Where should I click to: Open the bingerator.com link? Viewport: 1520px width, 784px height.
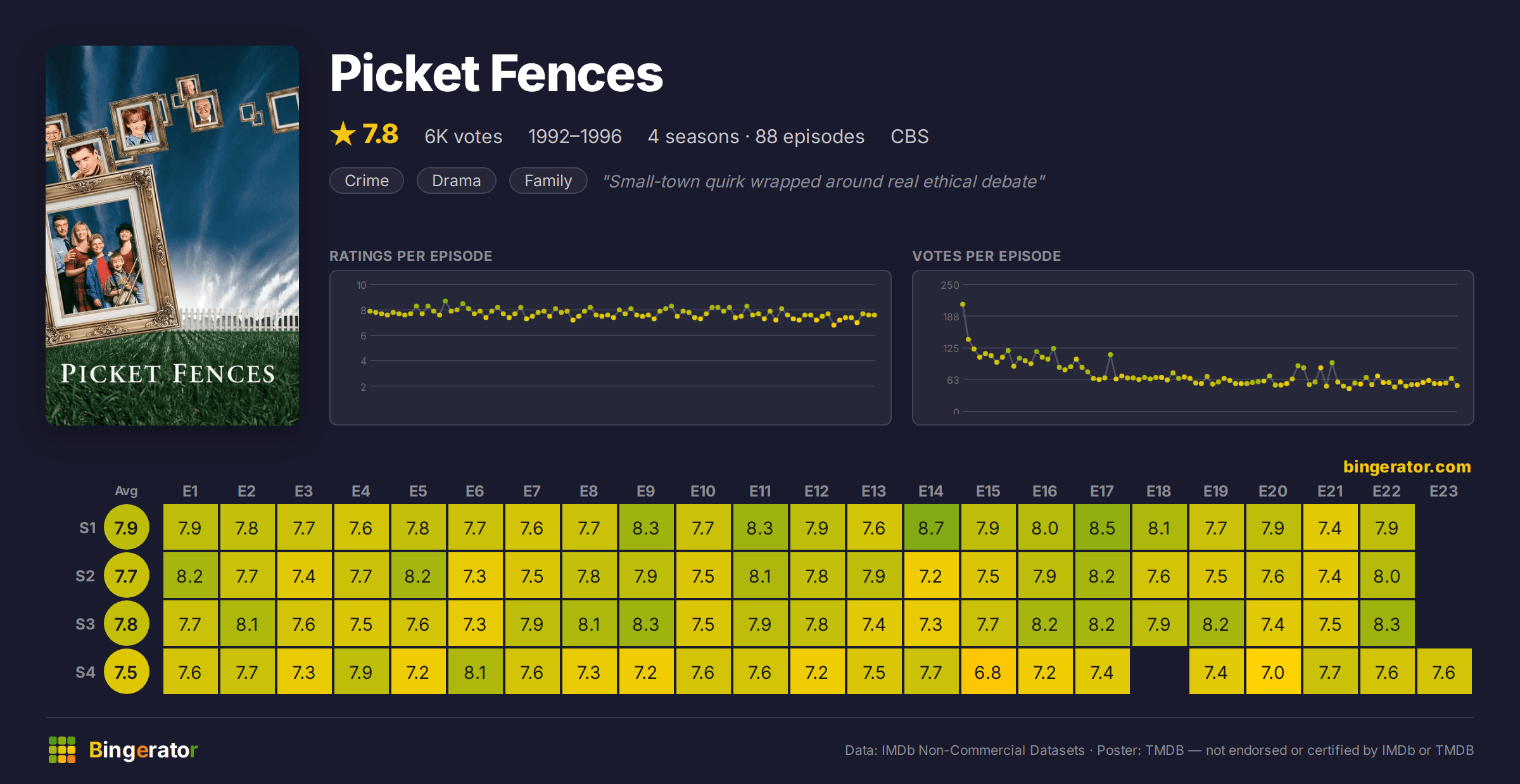[1407, 467]
